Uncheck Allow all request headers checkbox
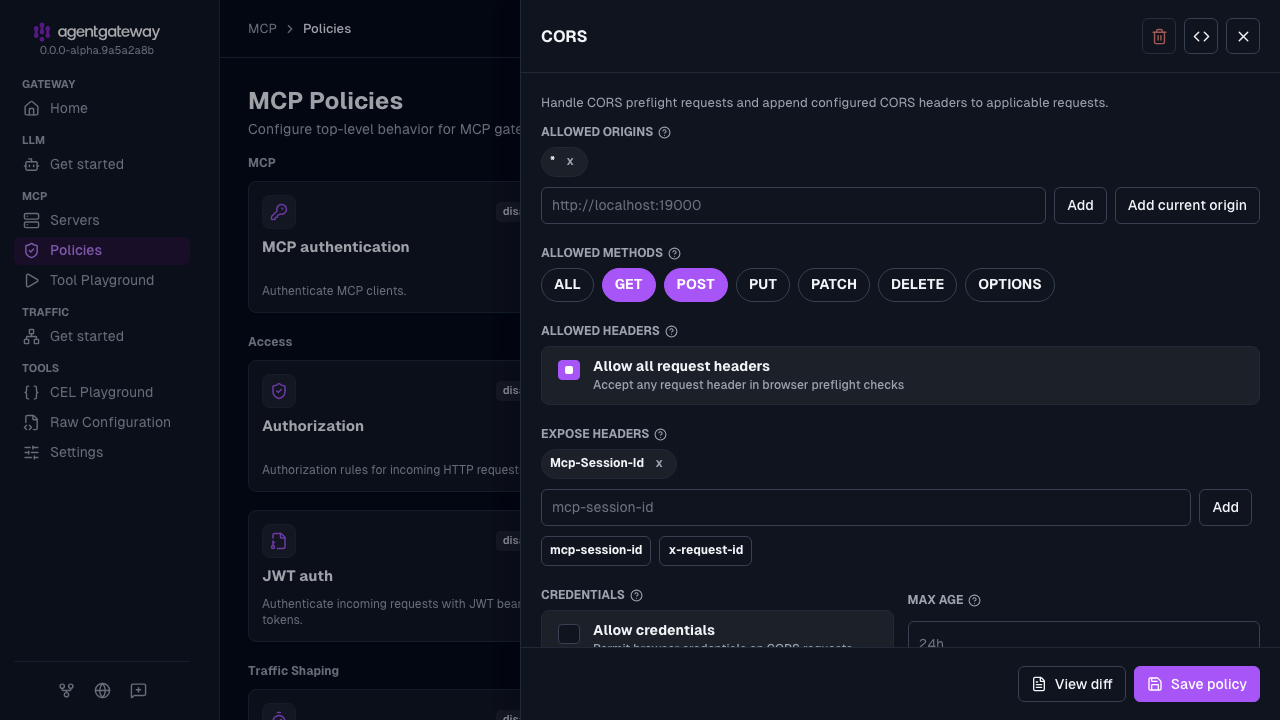1280x720 pixels. [569, 370]
